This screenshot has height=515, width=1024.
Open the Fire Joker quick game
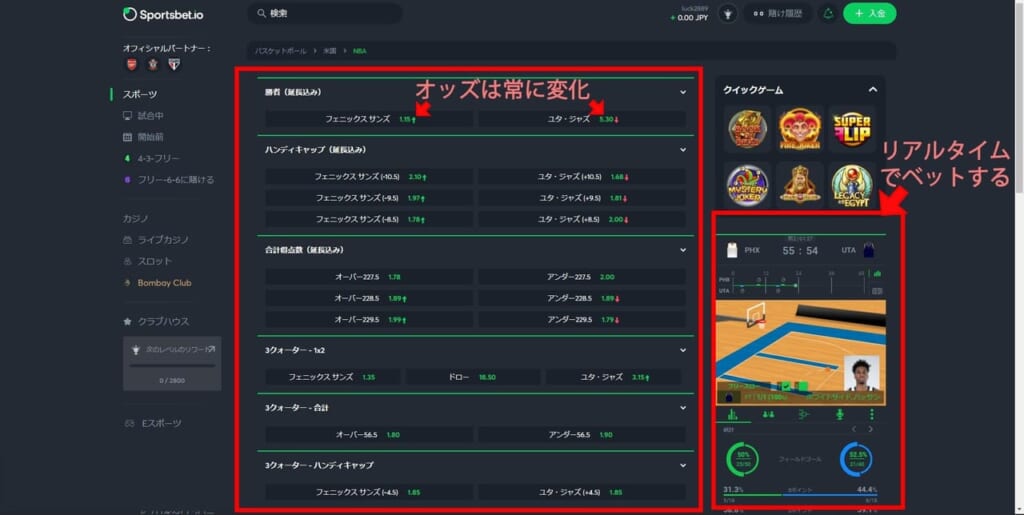pos(800,129)
